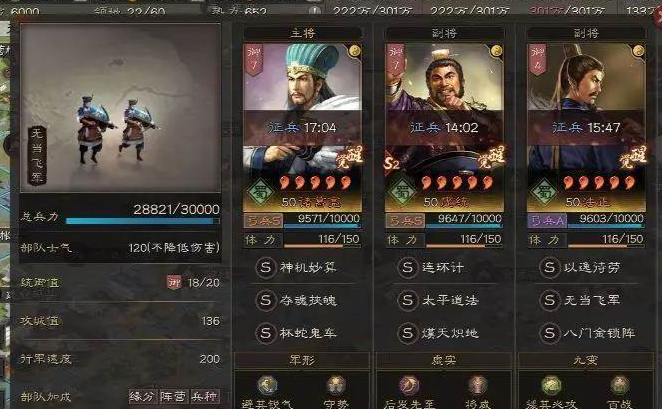Click the 避其锐气 formation skill icon
Image resolution: width=662 pixels, height=409 pixels.
267,385
